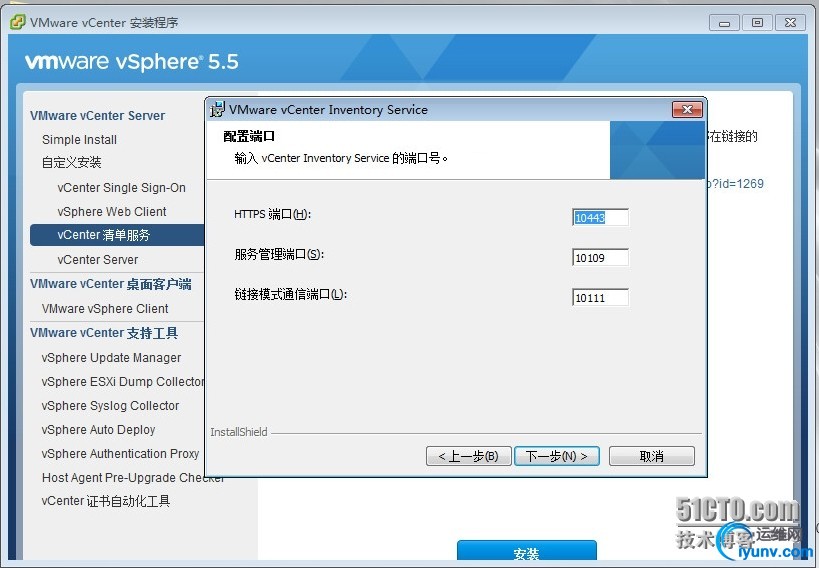This screenshot has height=568, width=819.
Task: Select vSphere Syslog Collector entry
Action: point(110,406)
